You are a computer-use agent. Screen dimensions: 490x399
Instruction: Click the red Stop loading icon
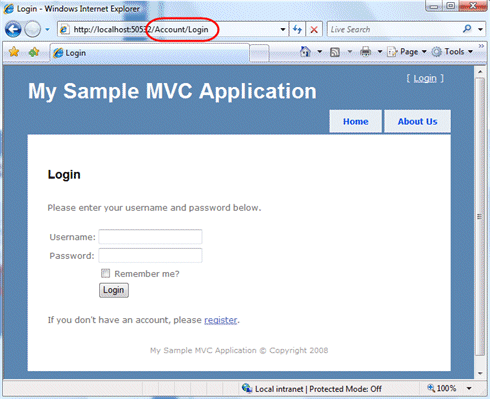pos(314,30)
